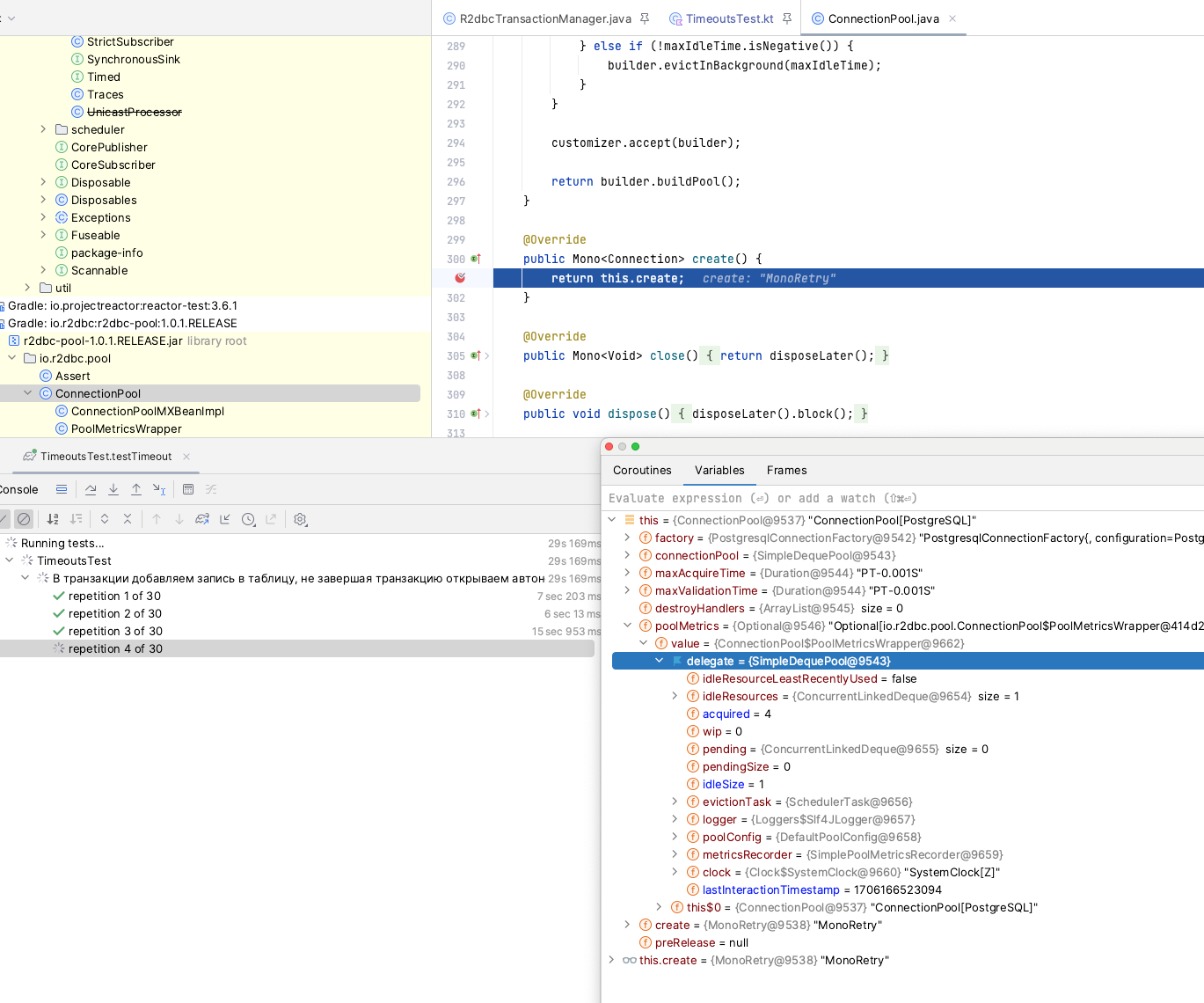Unpin the R2dbcTransactionManager.java tab
1204x1003 pixels.
(645, 18)
